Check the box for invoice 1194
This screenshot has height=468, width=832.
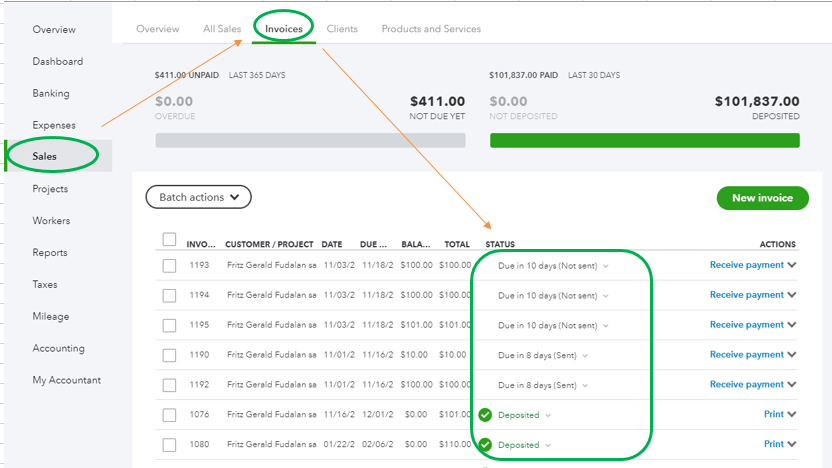pyautogui.click(x=169, y=295)
